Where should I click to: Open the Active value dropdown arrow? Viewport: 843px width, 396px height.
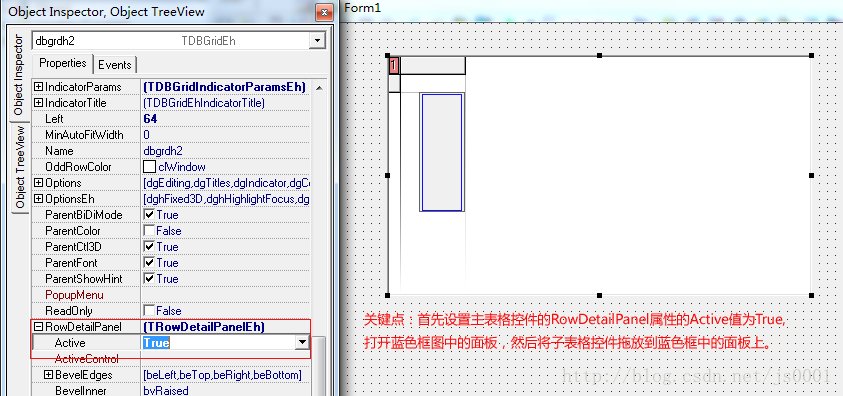(x=303, y=342)
